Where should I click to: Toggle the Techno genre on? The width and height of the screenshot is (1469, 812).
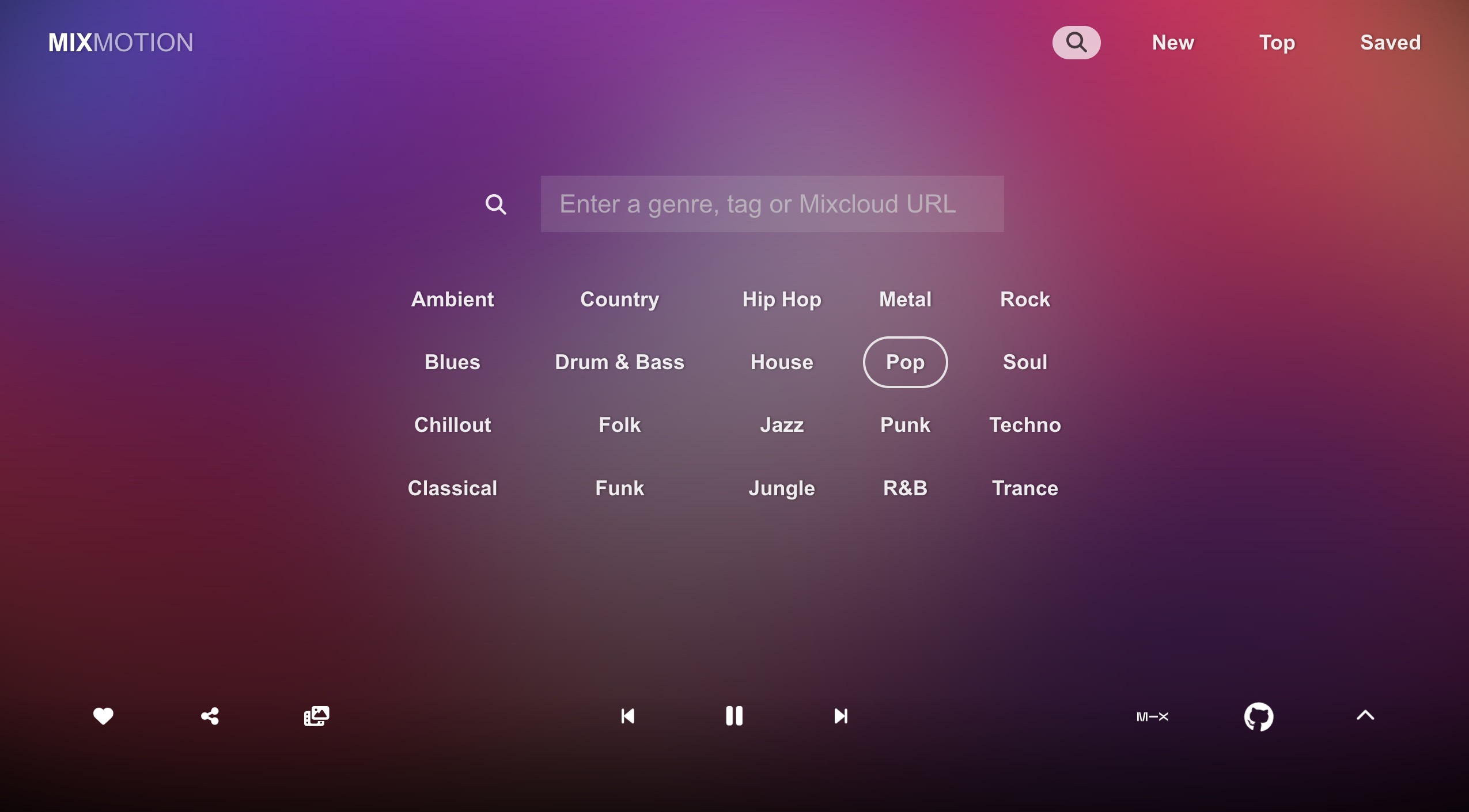coord(1025,425)
